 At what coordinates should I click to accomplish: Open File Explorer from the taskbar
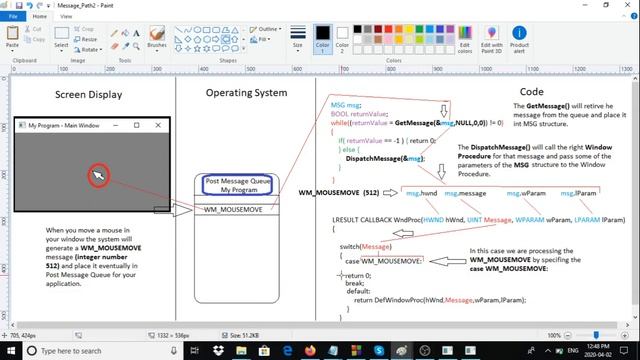[x=241, y=351]
